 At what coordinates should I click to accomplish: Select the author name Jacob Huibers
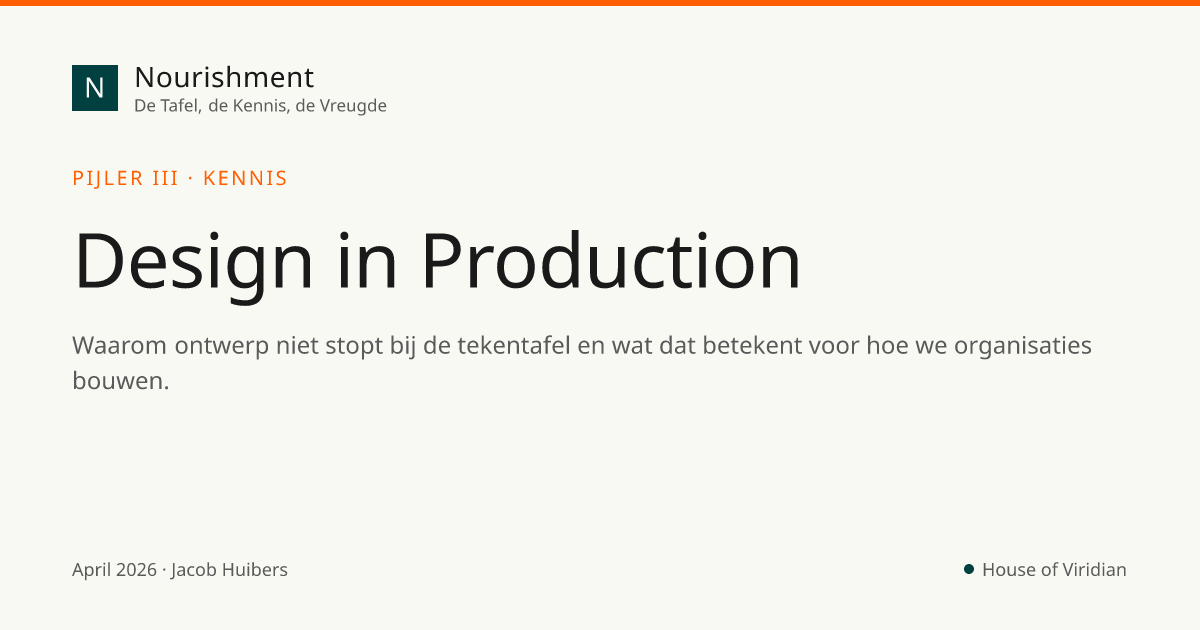pyautogui.click(x=229, y=570)
